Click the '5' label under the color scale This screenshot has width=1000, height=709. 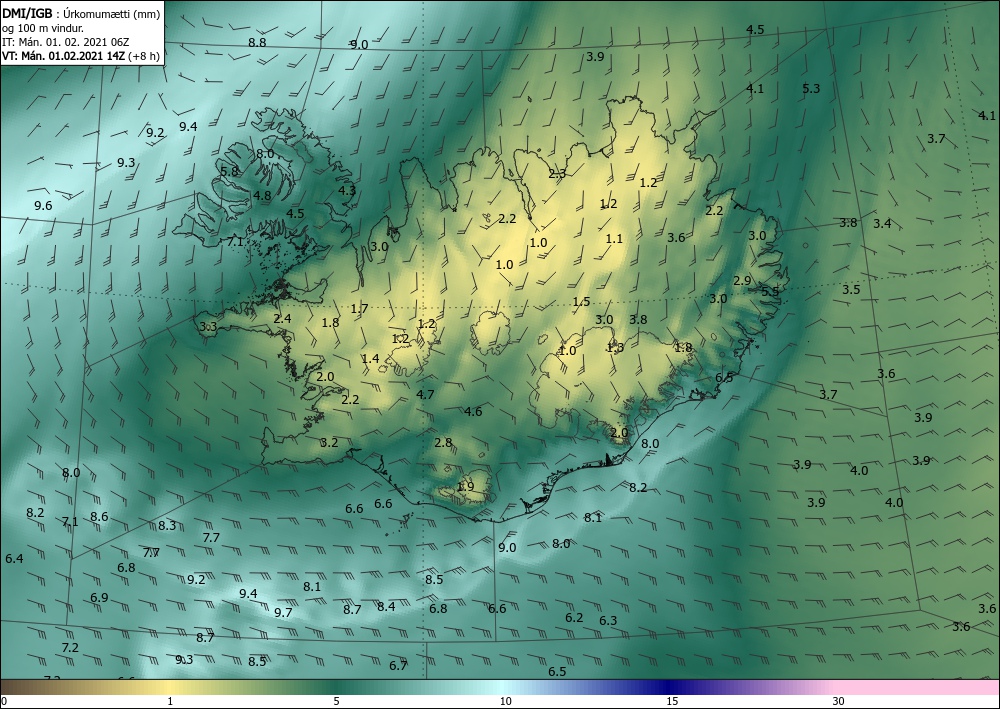336,701
